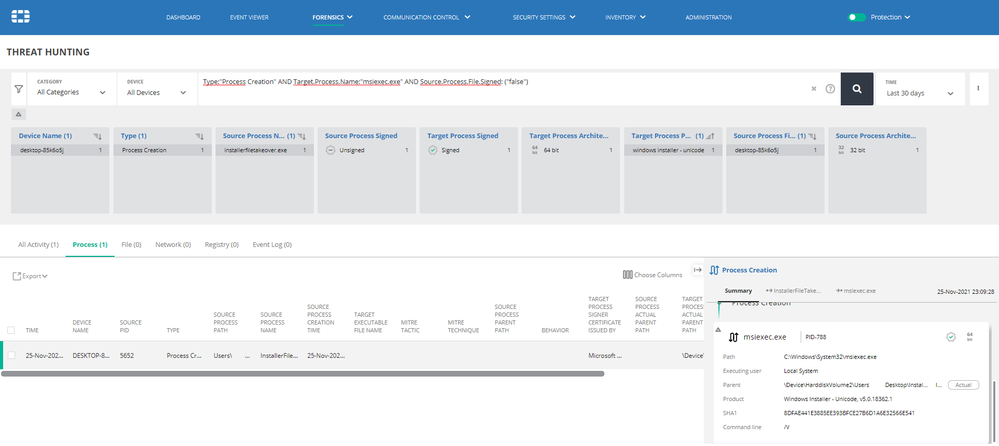Click the Mitre Tactic column header
Image resolution: width=999 pixels, height=446 pixels.
(412, 326)
